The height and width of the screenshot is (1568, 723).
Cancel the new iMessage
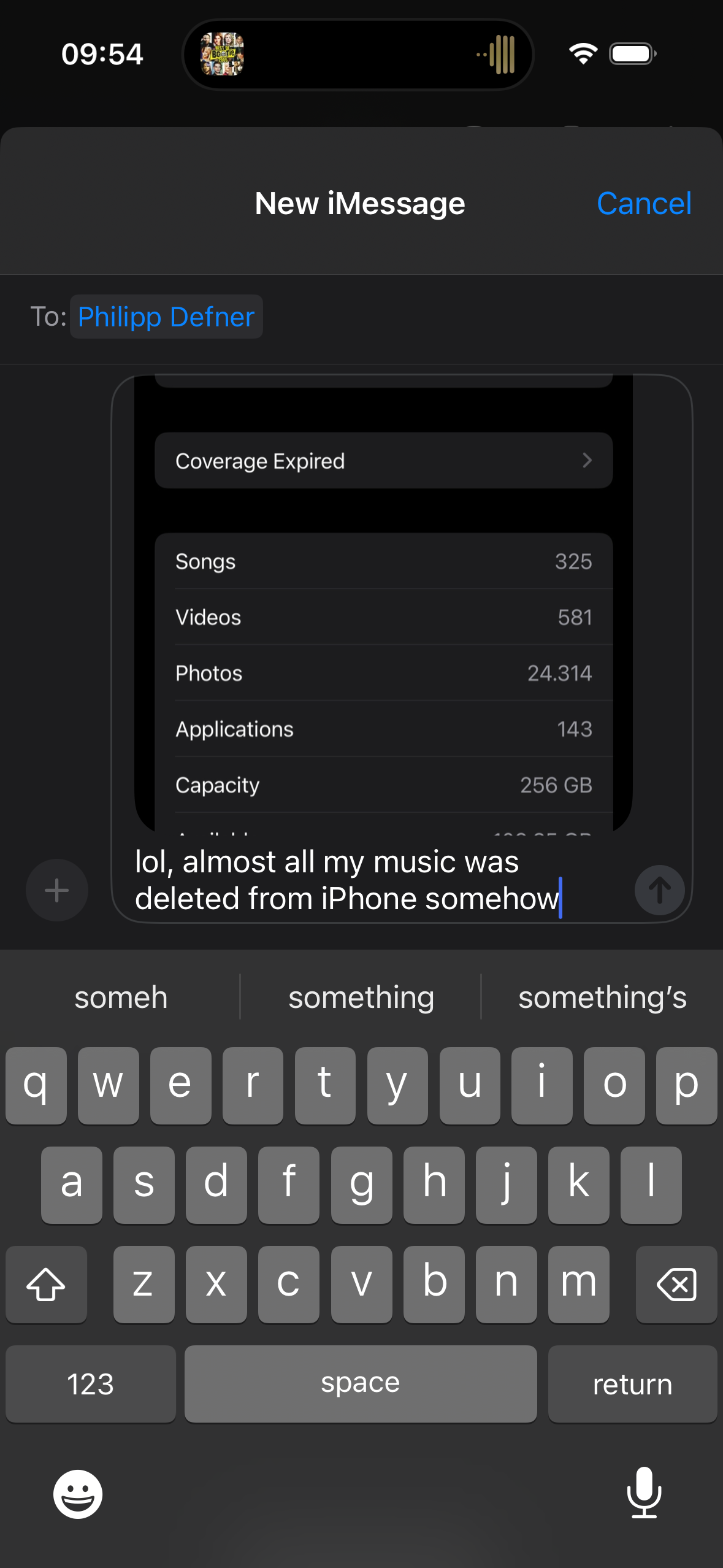coord(644,204)
